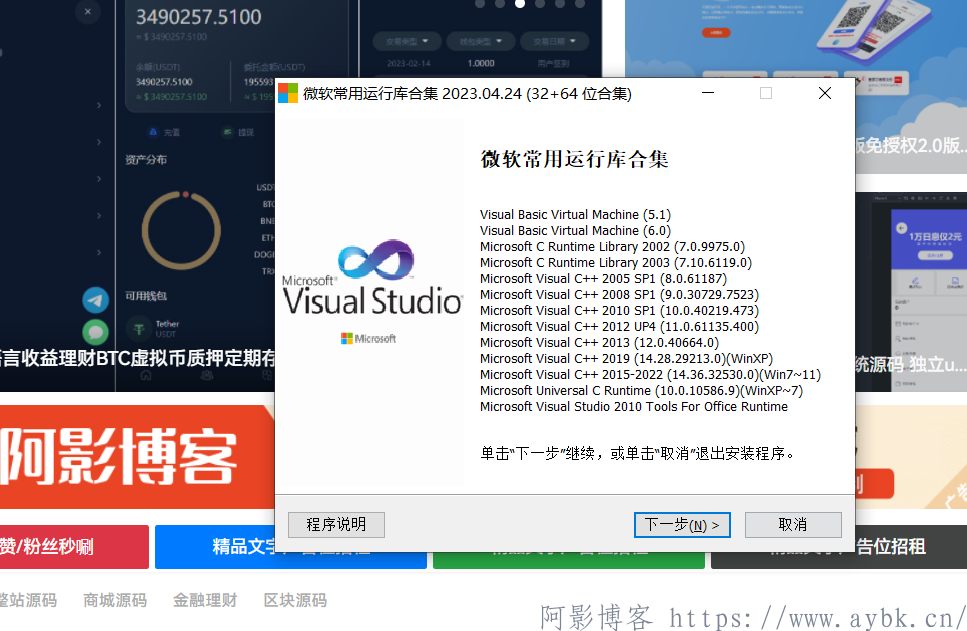Select the 金融理财 category tab

point(205,600)
